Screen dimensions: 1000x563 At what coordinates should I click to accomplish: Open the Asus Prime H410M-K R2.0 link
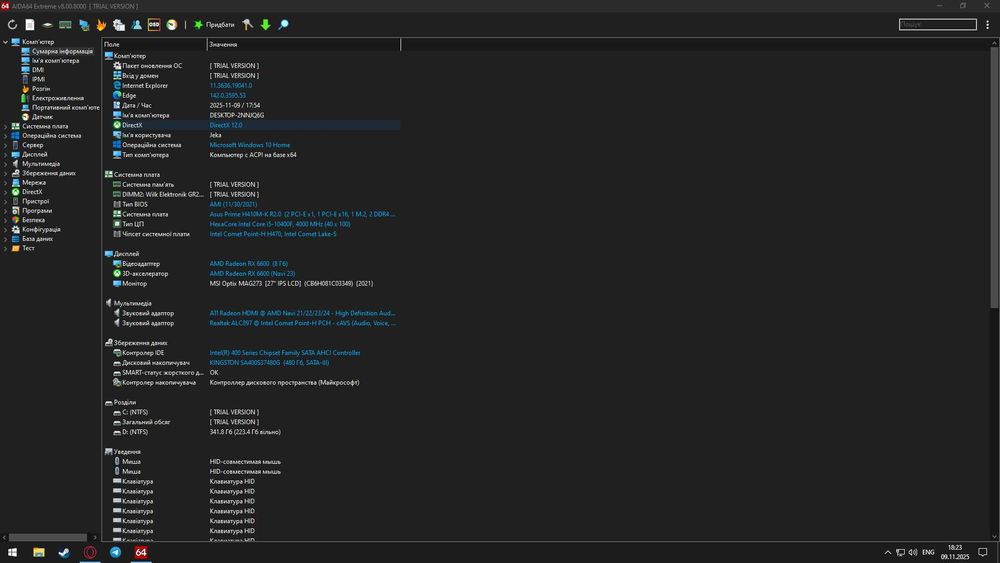(x=302, y=214)
